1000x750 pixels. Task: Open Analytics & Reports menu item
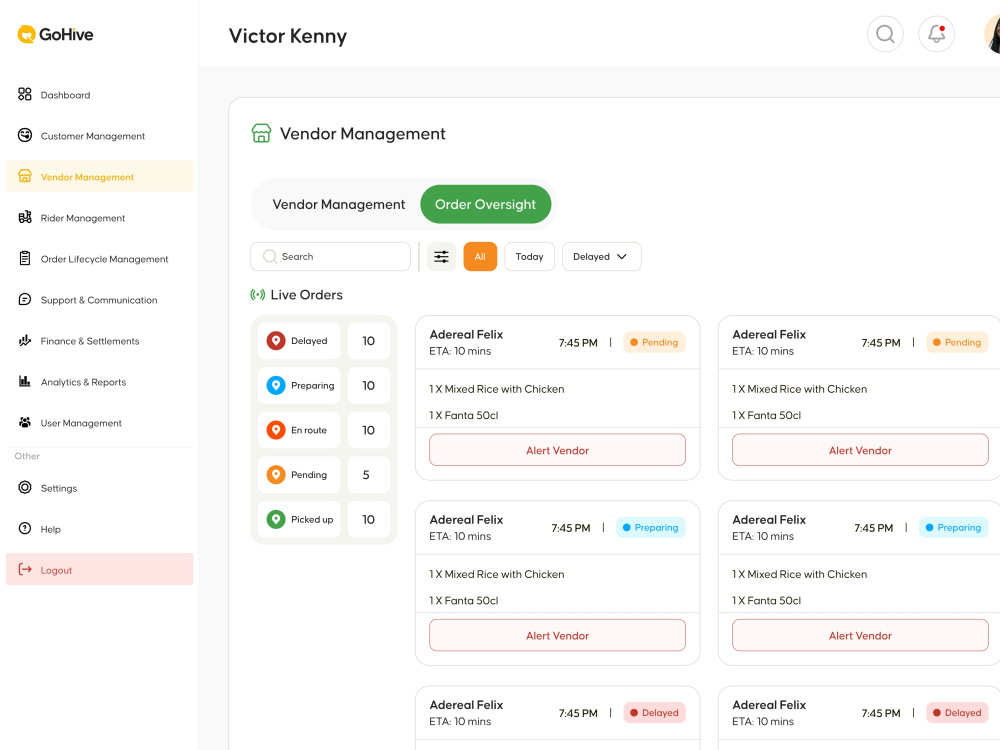99,381
